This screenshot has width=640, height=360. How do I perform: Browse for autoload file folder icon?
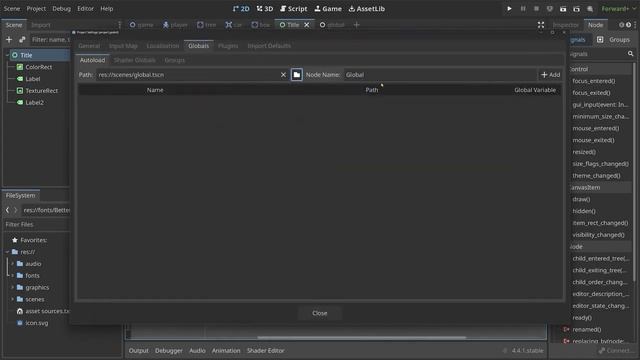point(297,75)
